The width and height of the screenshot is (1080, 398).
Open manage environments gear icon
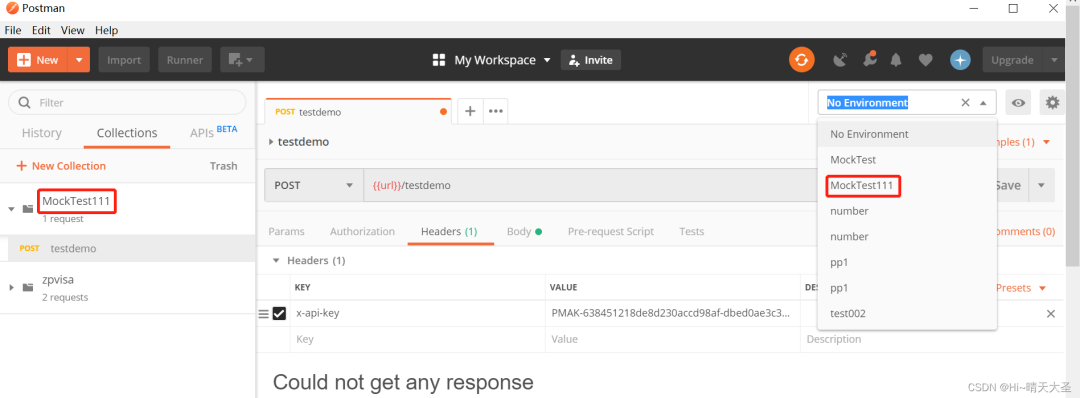click(x=1052, y=103)
